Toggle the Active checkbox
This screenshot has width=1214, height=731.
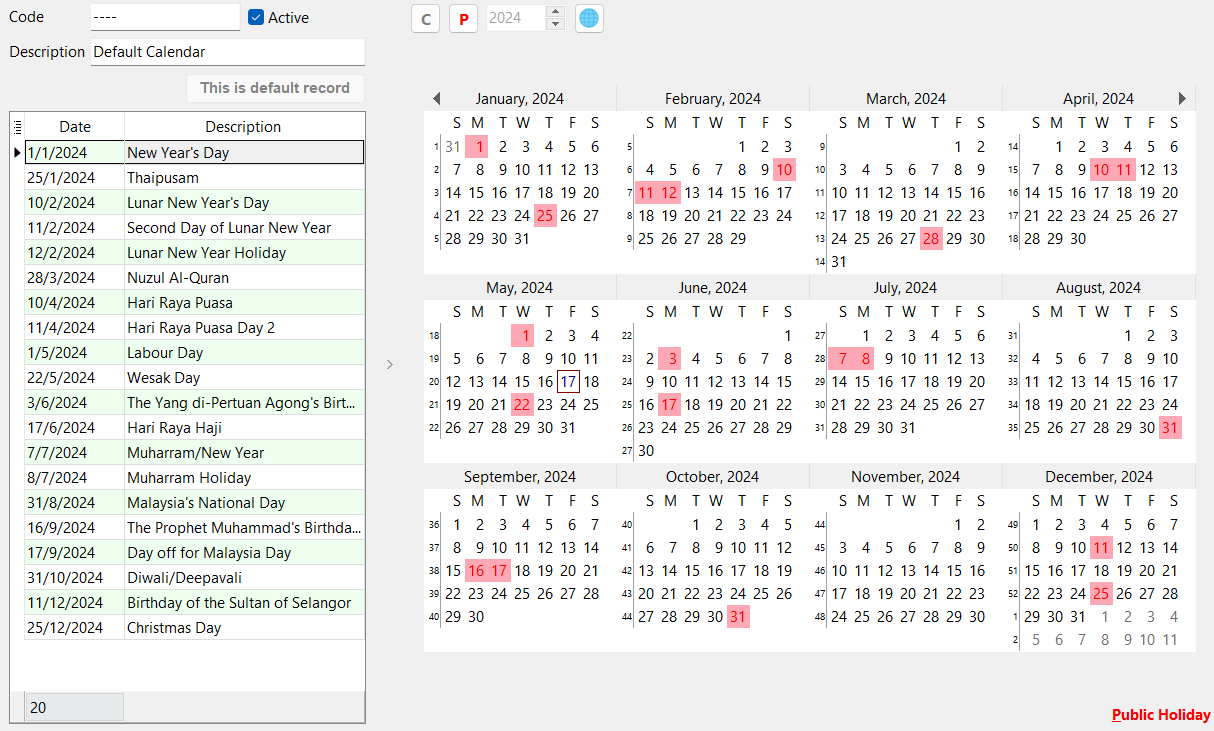coord(256,17)
